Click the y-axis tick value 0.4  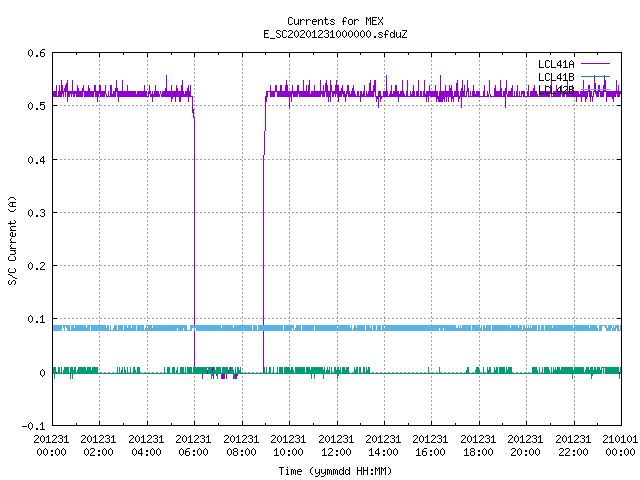tap(36, 160)
